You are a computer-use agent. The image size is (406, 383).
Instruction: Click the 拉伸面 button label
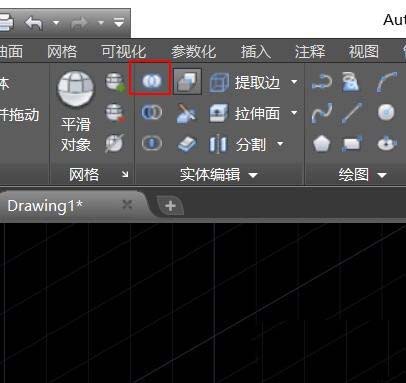257,113
